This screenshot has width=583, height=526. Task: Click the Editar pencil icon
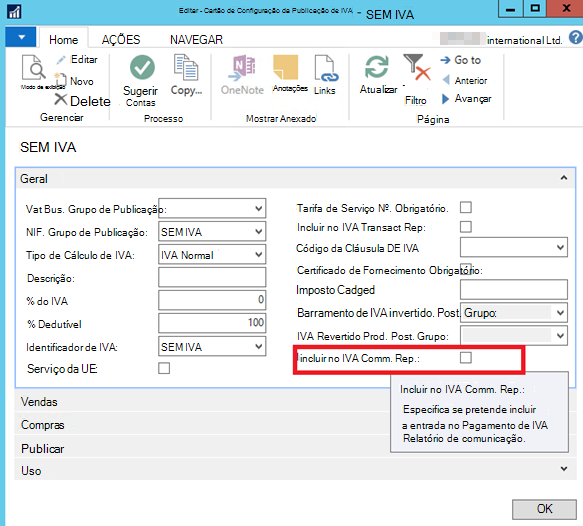tap(61, 59)
